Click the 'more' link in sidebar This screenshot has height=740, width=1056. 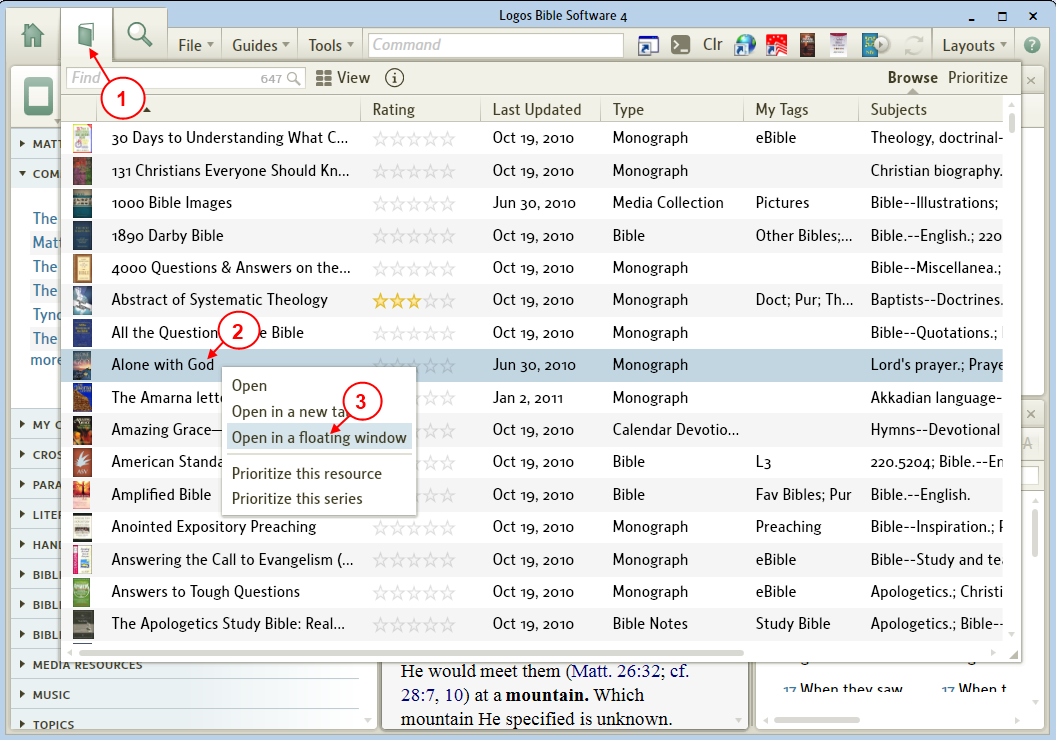(45, 360)
